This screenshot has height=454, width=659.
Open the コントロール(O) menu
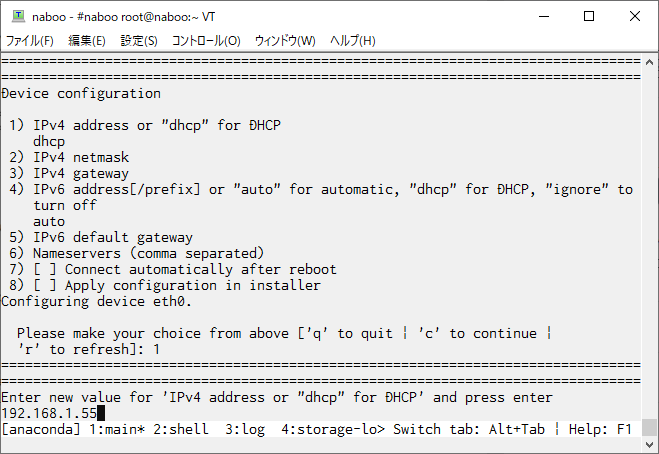(206, 41)
